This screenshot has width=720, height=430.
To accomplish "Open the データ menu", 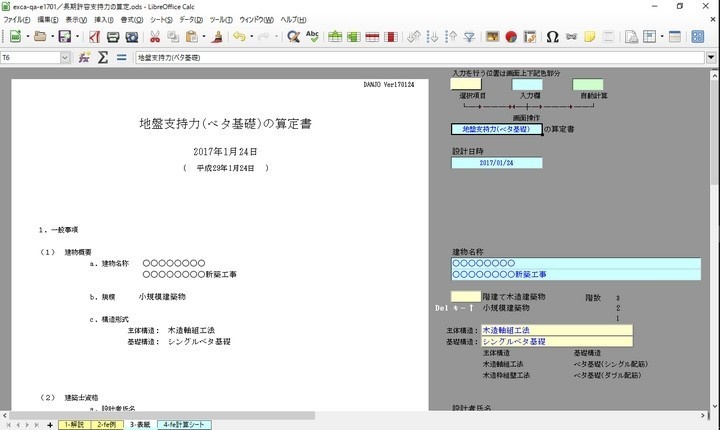I will coord(191,20).
